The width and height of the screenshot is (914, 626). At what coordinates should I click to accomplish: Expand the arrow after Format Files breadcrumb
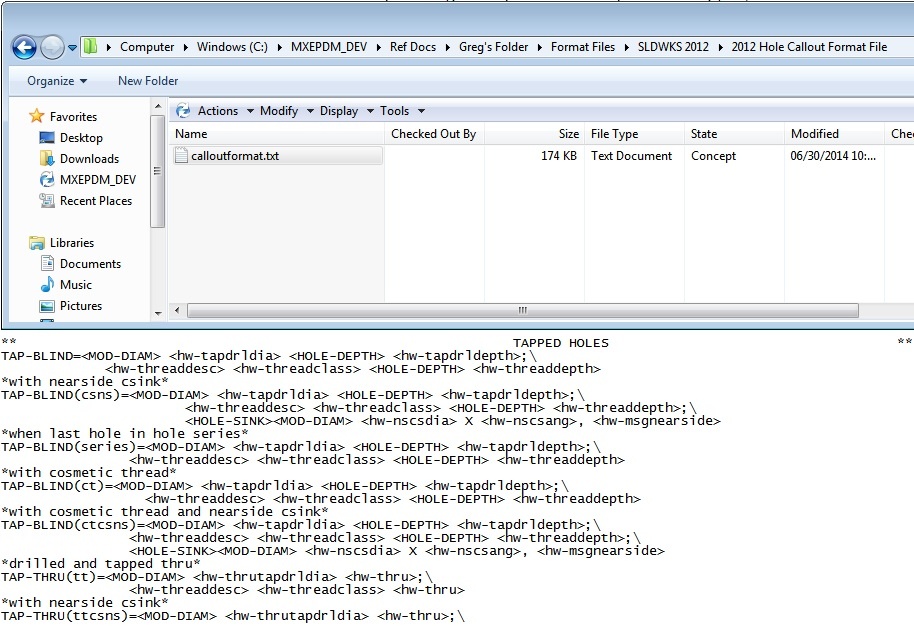point(626,47)
